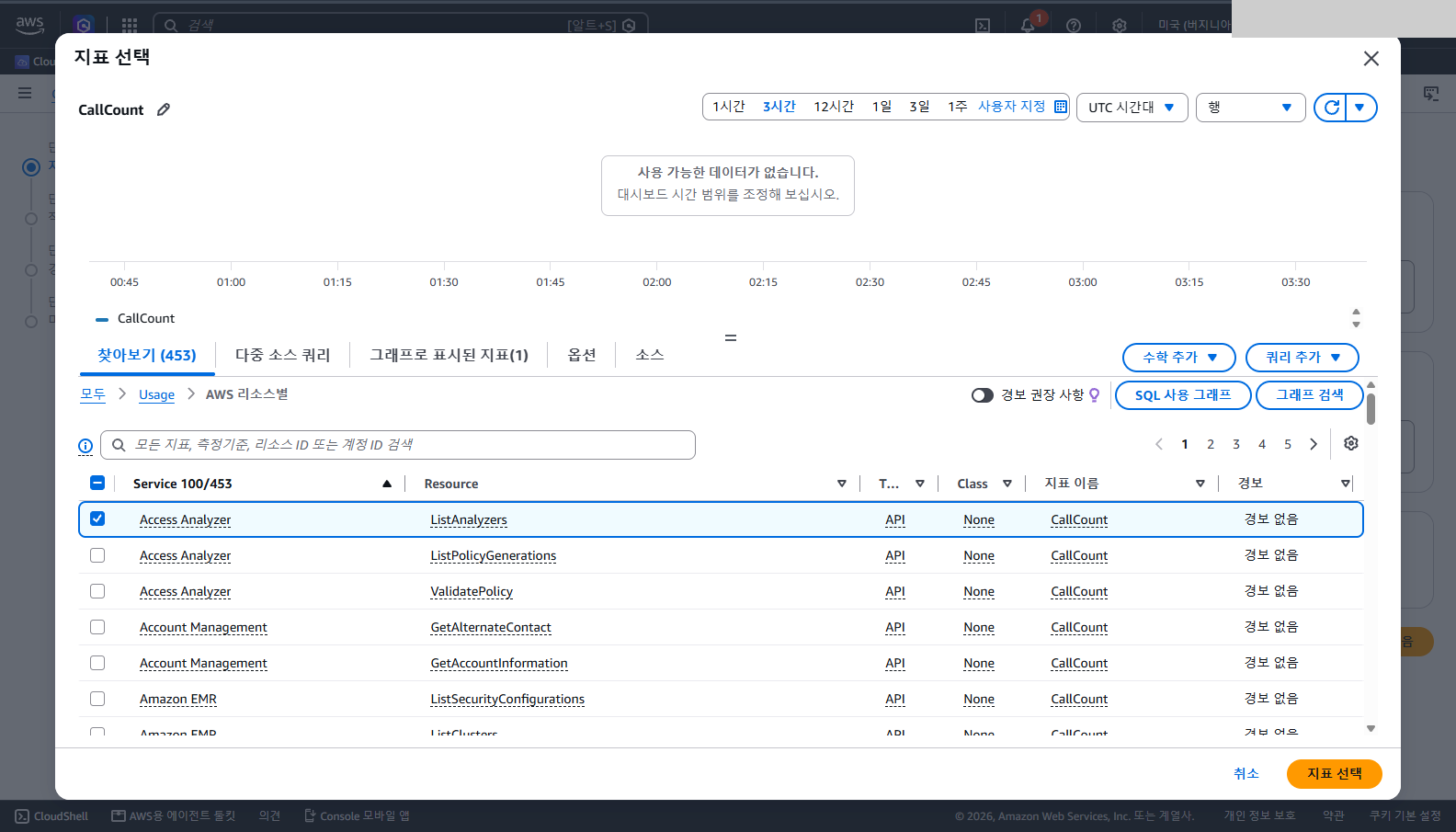The width and height of the screenshot is (1456, 832).
Task: Open the UTC timezone dropdown
Action: (1132, 108)
